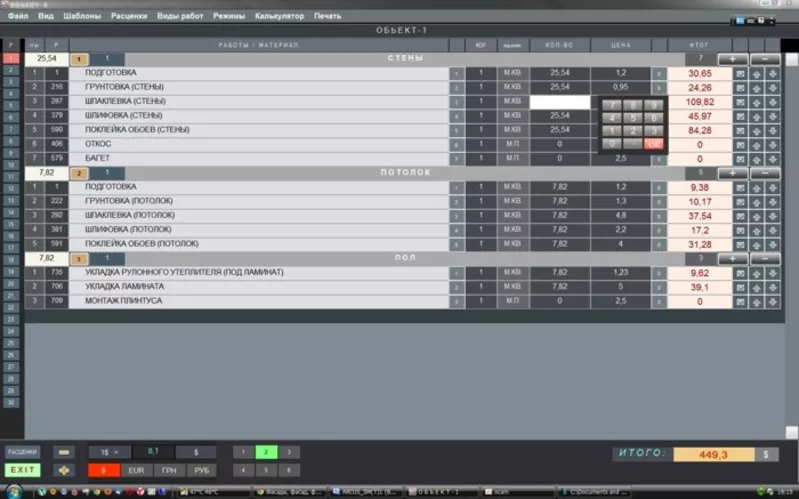Image resolution: width=799 pixels, height=499 pixels.
Task: Switch to Chrome task Фасады in taskbar
Action: [289, 492]
